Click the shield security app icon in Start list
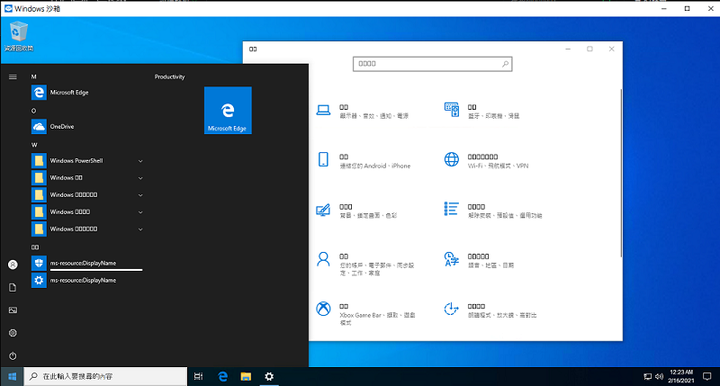This screenshot has height=386, width=720. 39,263
